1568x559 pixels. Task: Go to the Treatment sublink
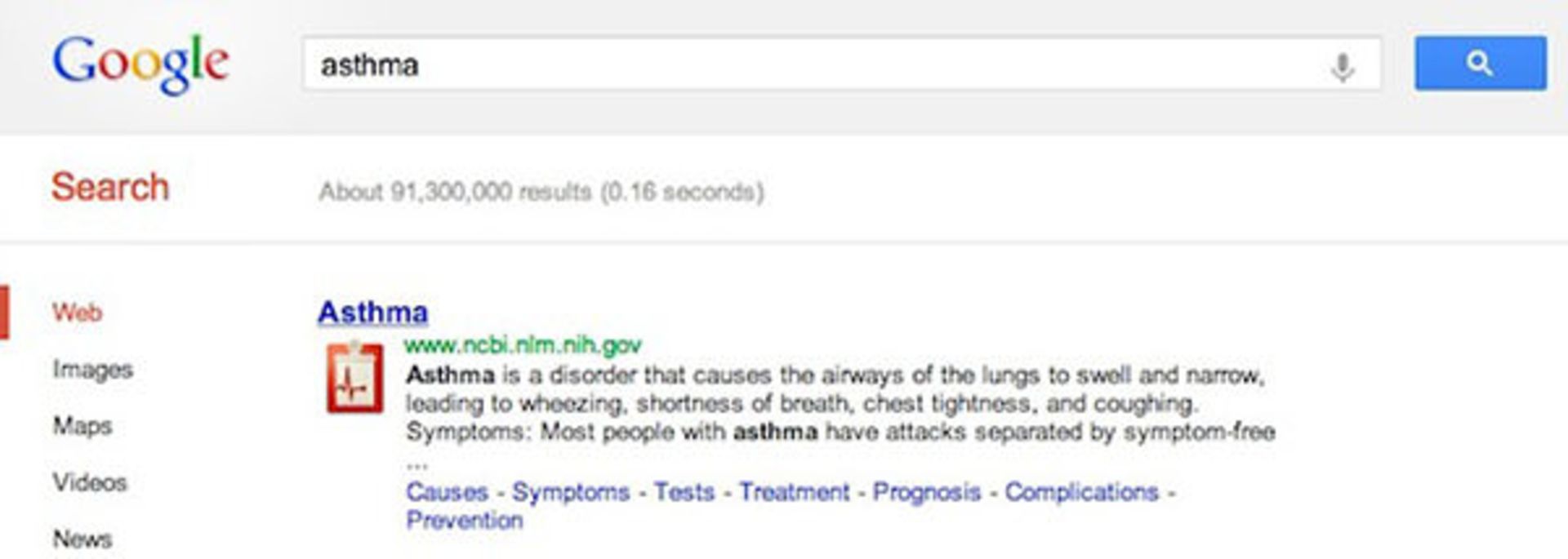[795, 492]
